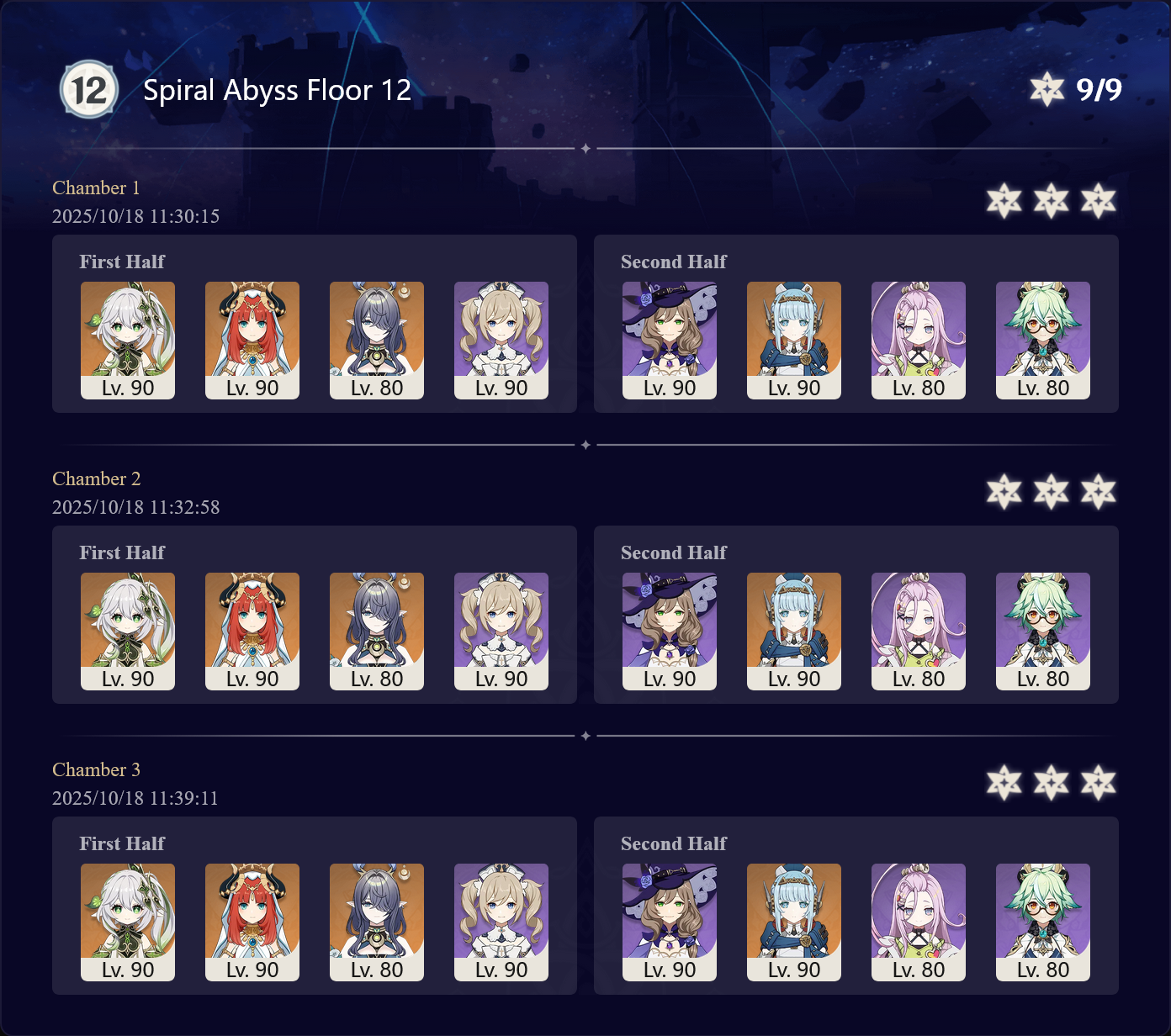Select Nilou's portrait in Chamber 3 First Half
Viewport: 1171px width, 1036px height.
pos(252,922)
